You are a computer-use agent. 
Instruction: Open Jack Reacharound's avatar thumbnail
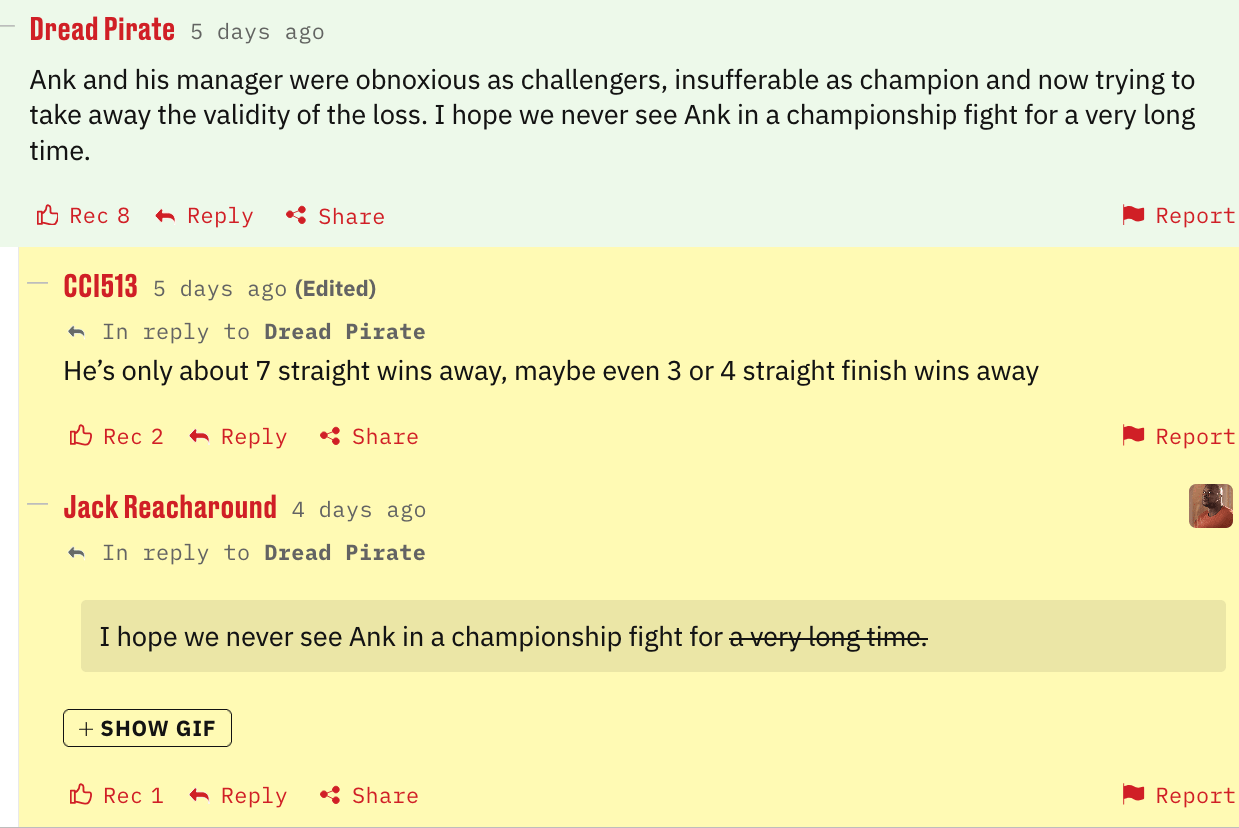pyautogui.click(x=1210, y=506)
